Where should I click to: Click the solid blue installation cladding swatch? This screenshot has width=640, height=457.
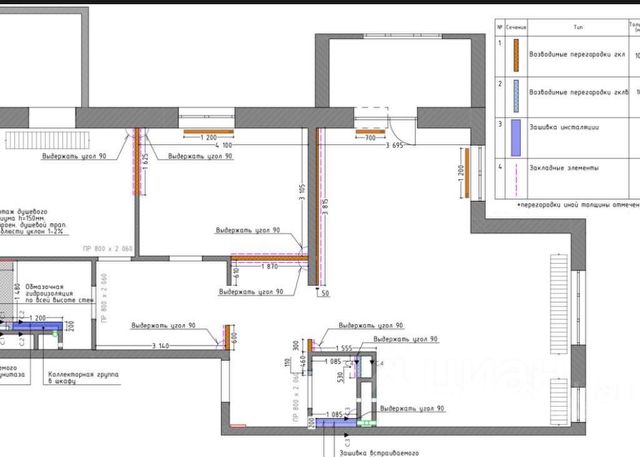(x=516, y=138)
